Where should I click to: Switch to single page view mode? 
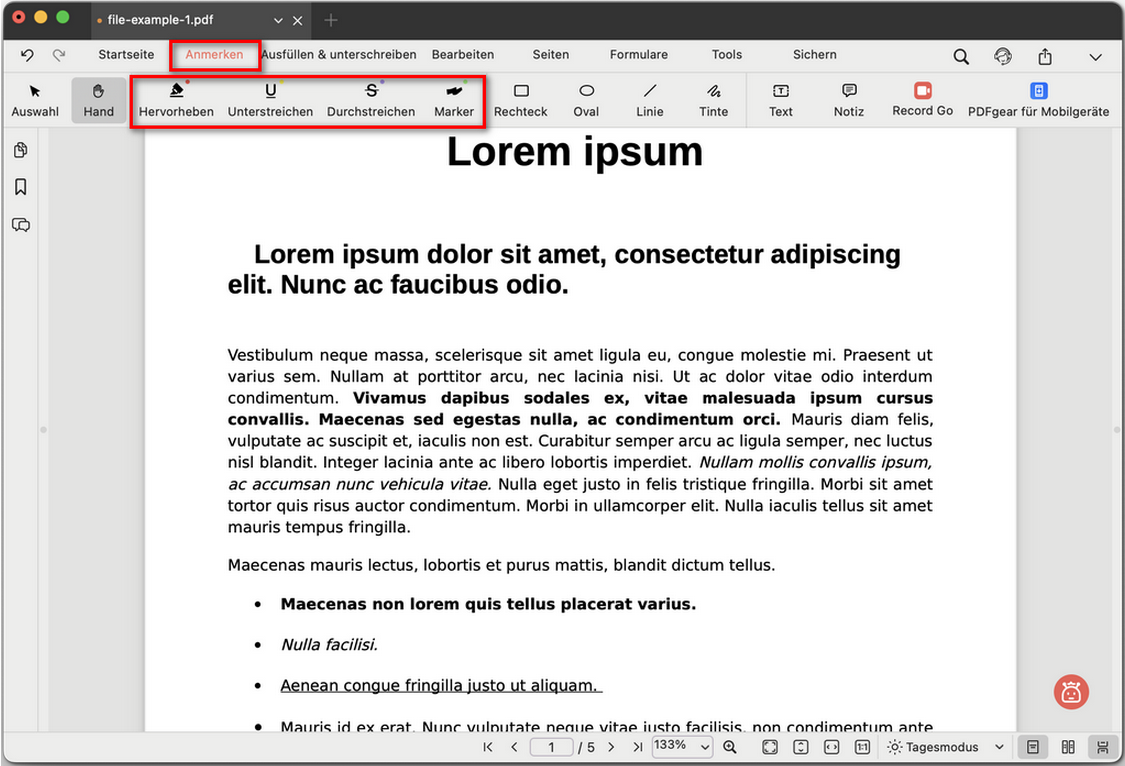coord(1032,747)
